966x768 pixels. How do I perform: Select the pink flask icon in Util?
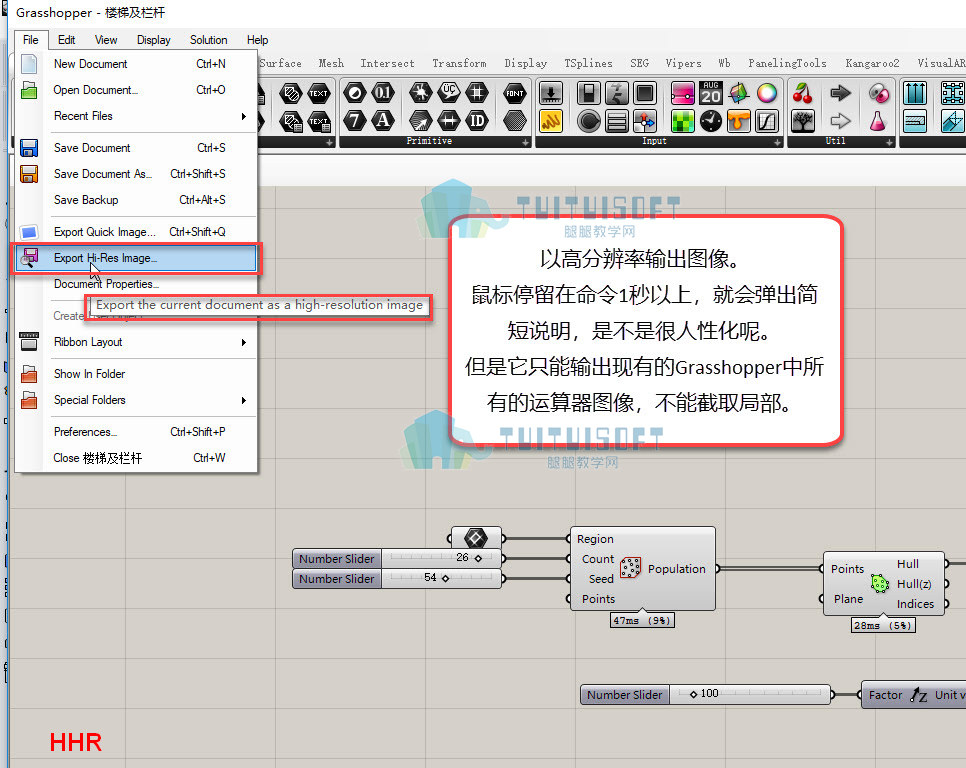877,121
